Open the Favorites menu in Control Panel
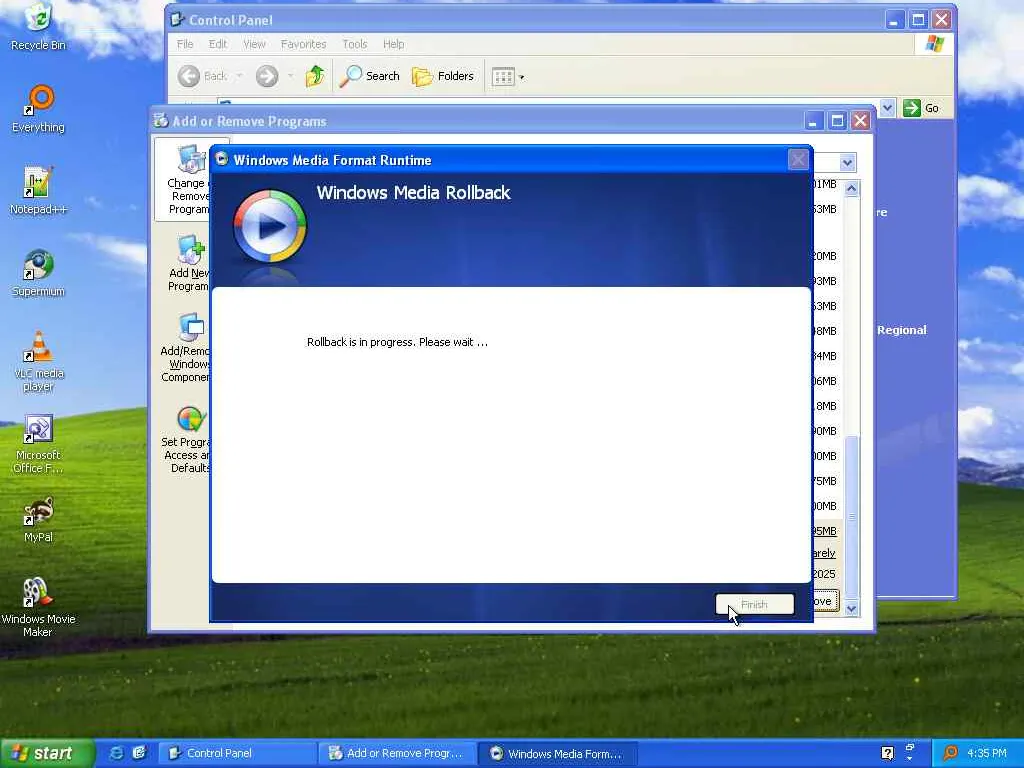This screenshot has height=768, width=1024. pos(303,44)
